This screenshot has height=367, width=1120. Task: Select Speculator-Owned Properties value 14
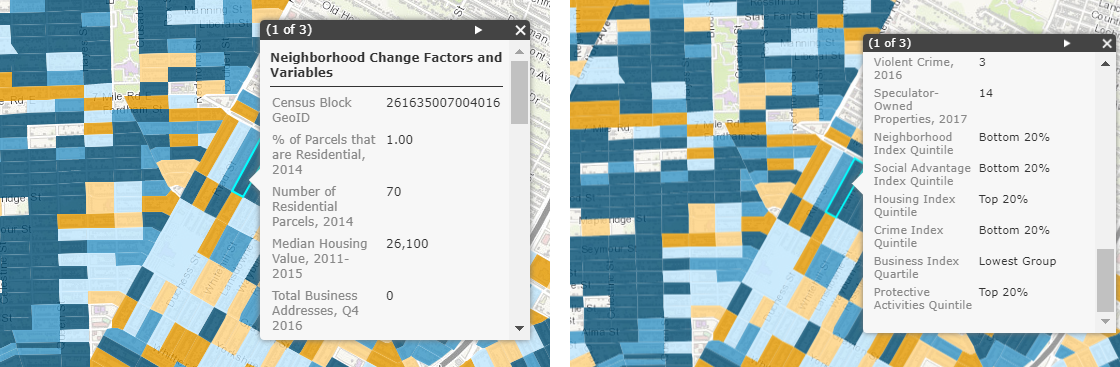[986, 94]
